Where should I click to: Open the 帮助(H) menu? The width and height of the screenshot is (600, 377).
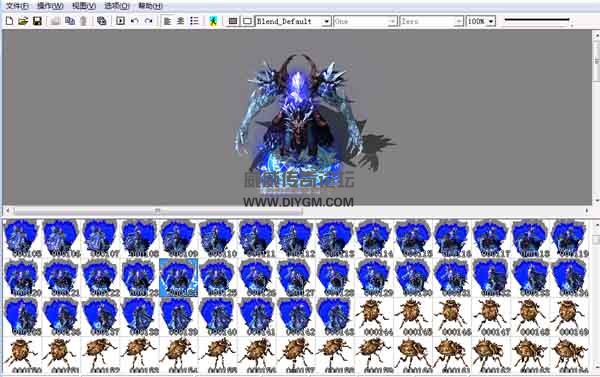click(150, 6)
